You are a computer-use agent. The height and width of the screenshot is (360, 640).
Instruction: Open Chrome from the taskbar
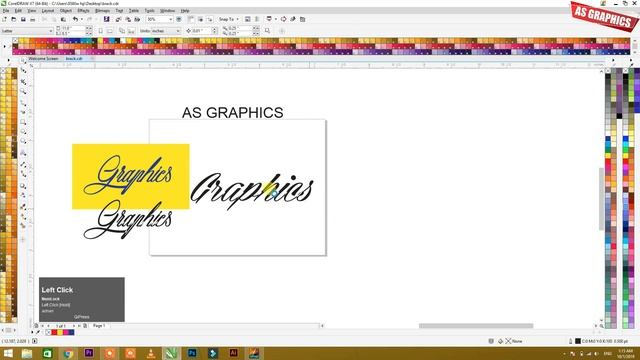click(68, 353)
